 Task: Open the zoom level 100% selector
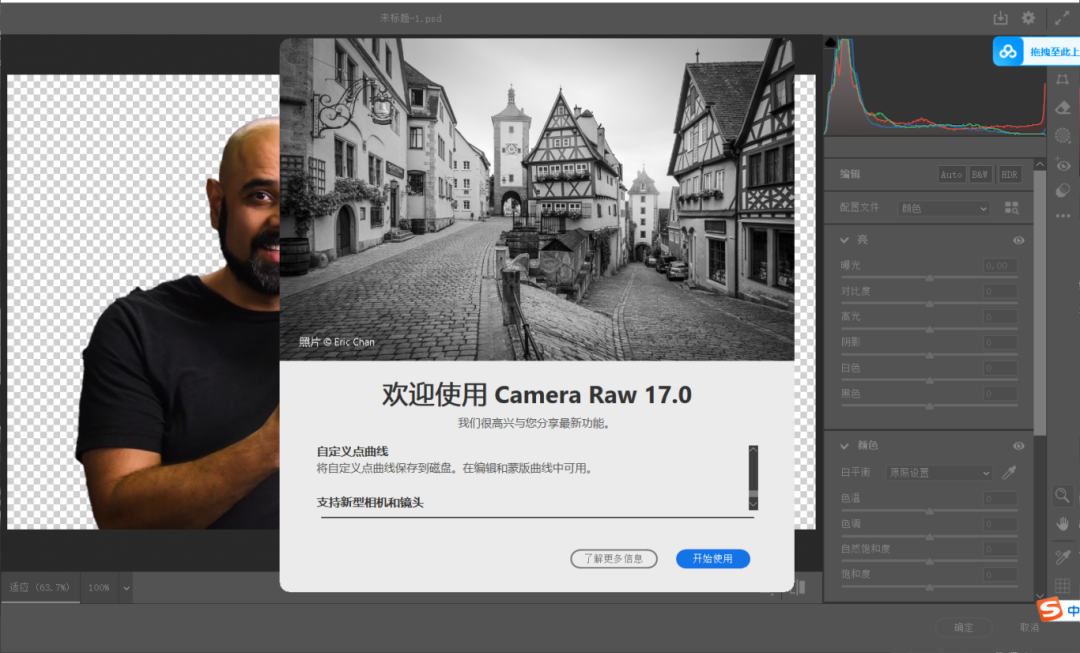click(105, 588)
